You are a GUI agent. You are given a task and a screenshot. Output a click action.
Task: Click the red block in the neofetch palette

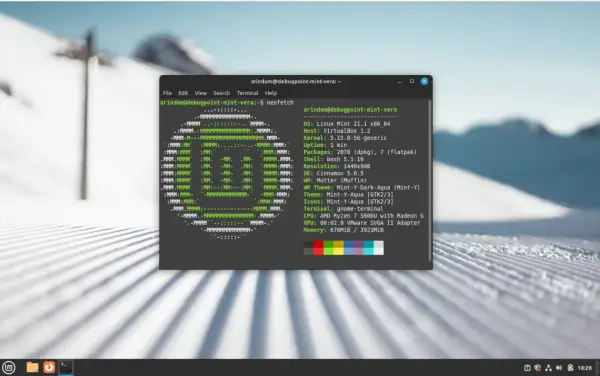(318, 248)
